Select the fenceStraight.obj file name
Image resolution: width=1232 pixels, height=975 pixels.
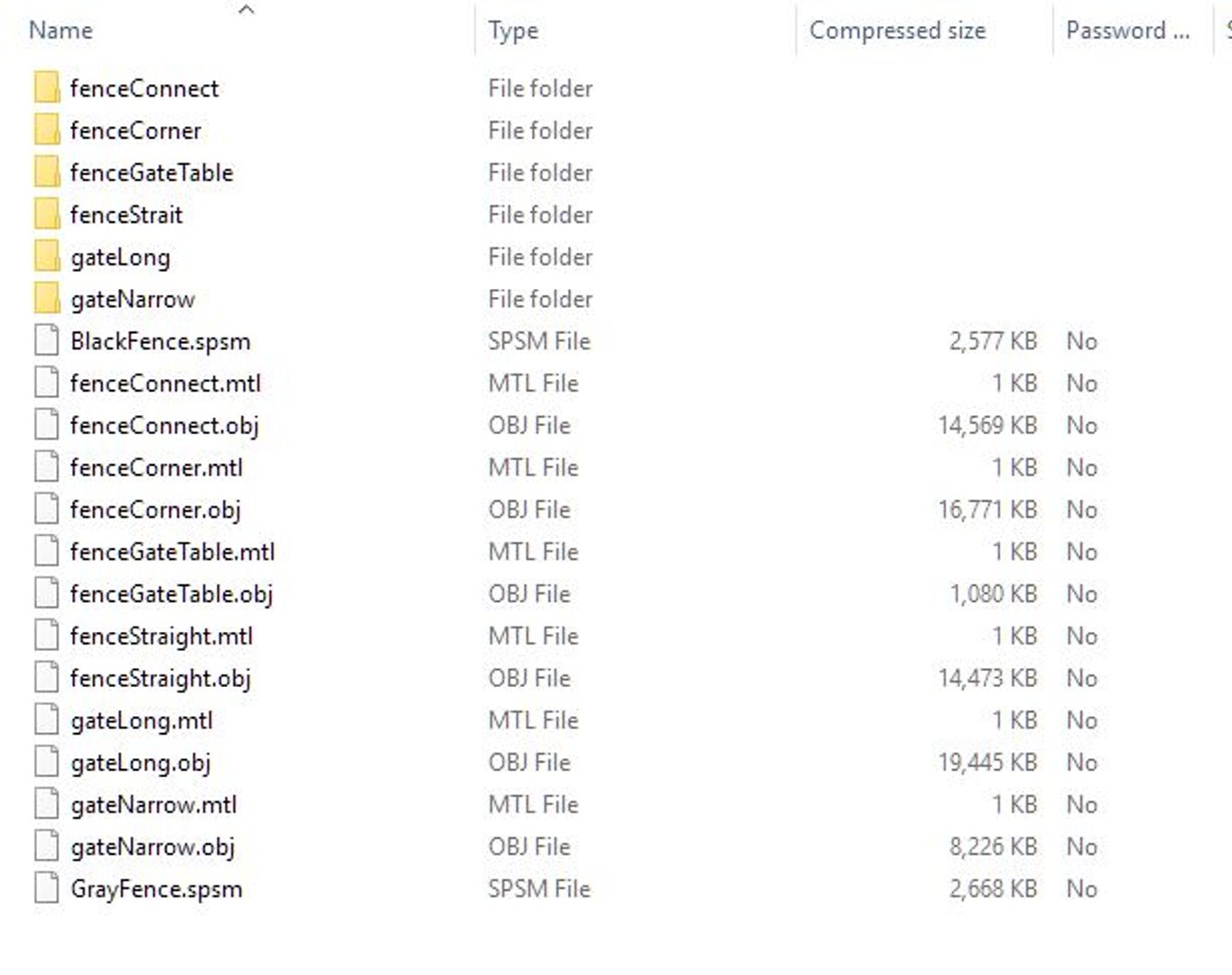(161, 678)
